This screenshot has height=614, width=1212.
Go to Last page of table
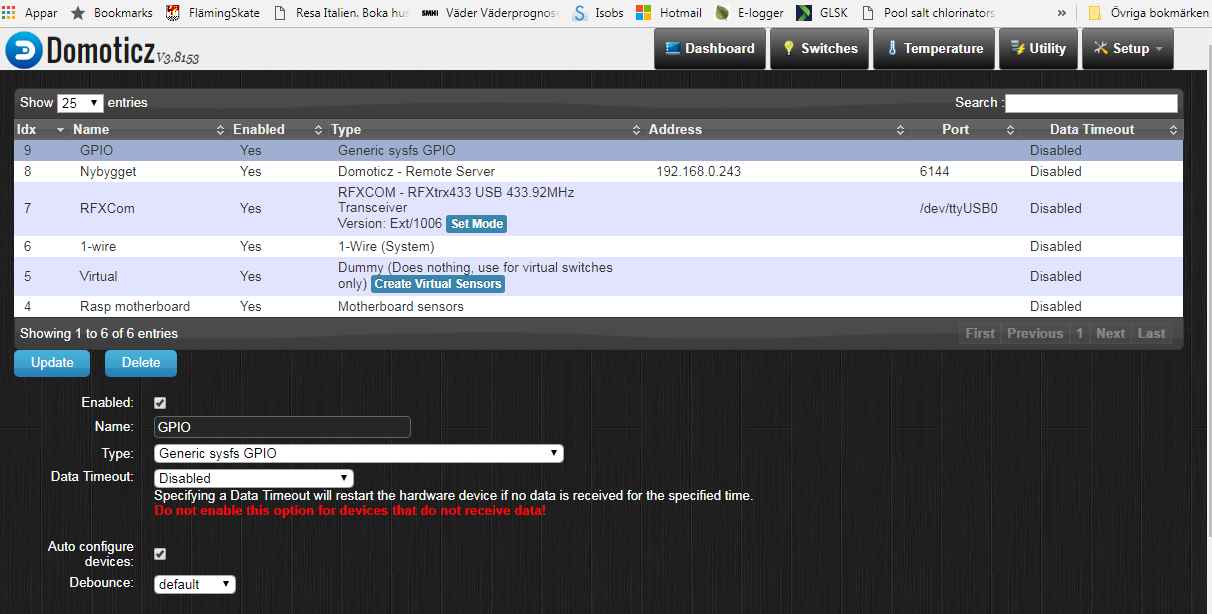pos(1151,334)
